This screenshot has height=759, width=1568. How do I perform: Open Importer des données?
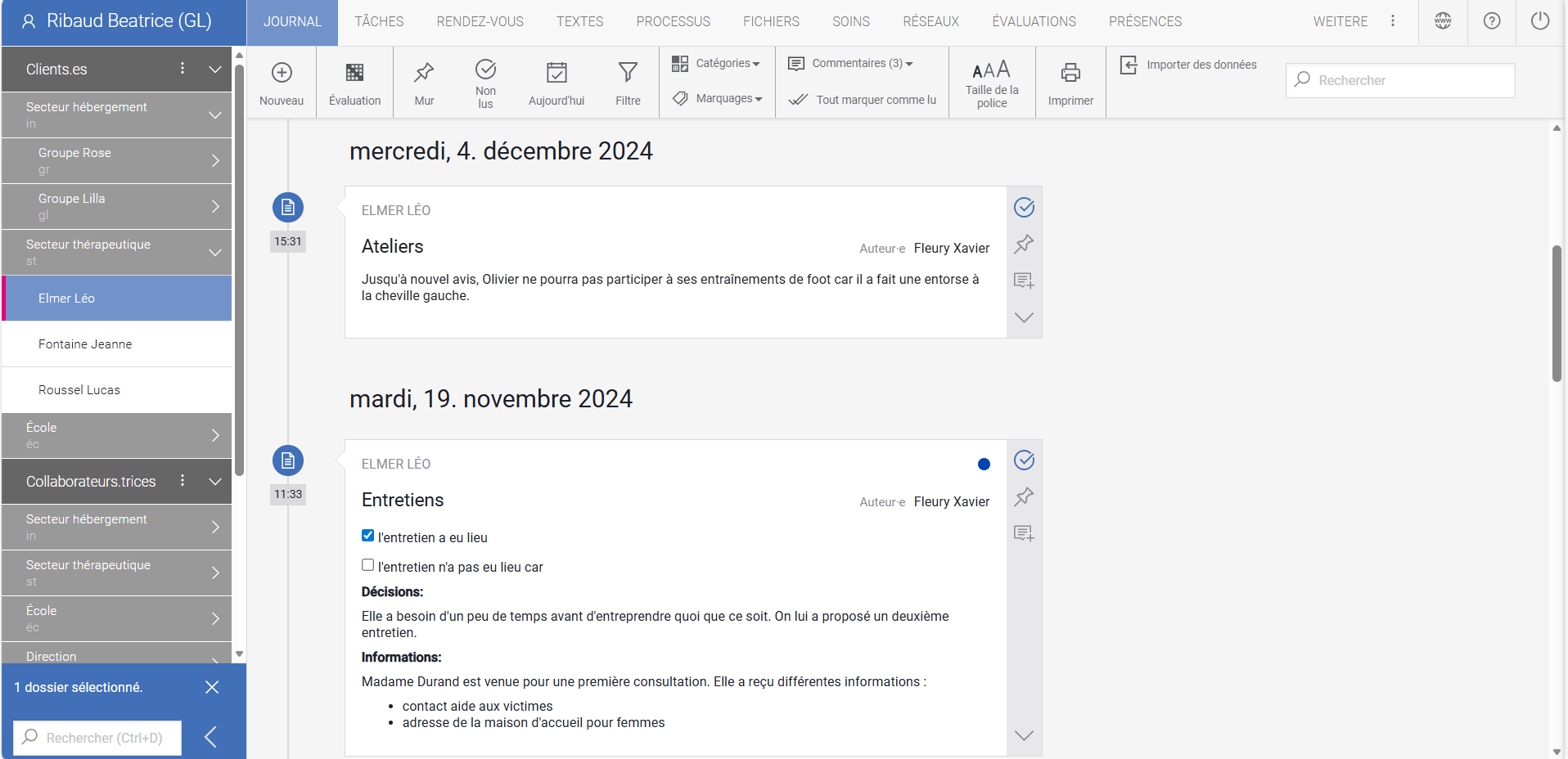click(1188, 64)
